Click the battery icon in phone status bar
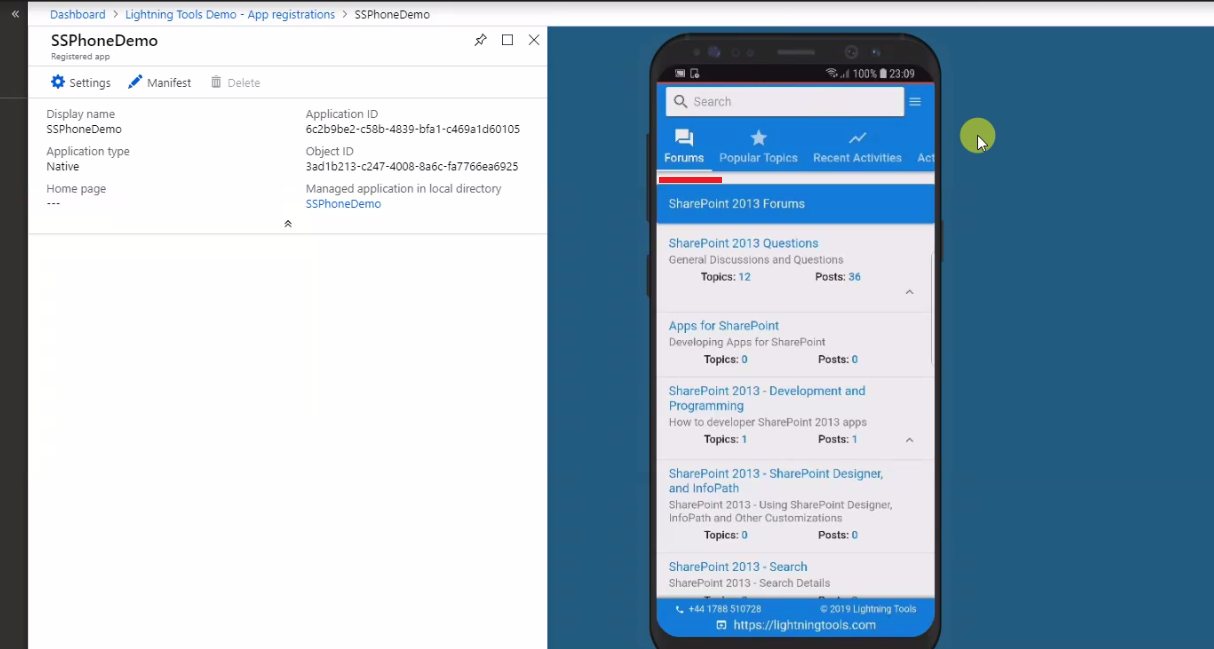Screen dimensions: 1214x649 pos(883,74)
